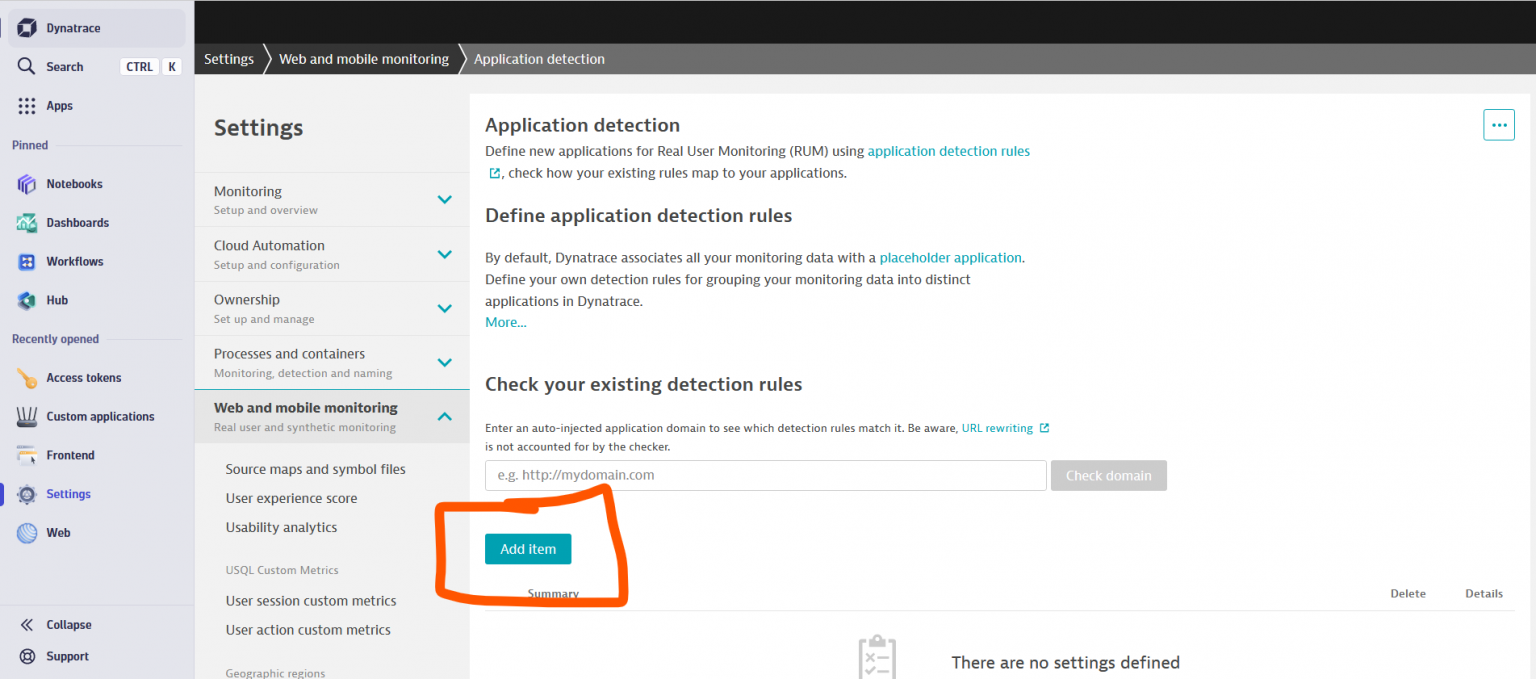Open the Apps grid icon
1536x679 pixels.
pos(27,106)
